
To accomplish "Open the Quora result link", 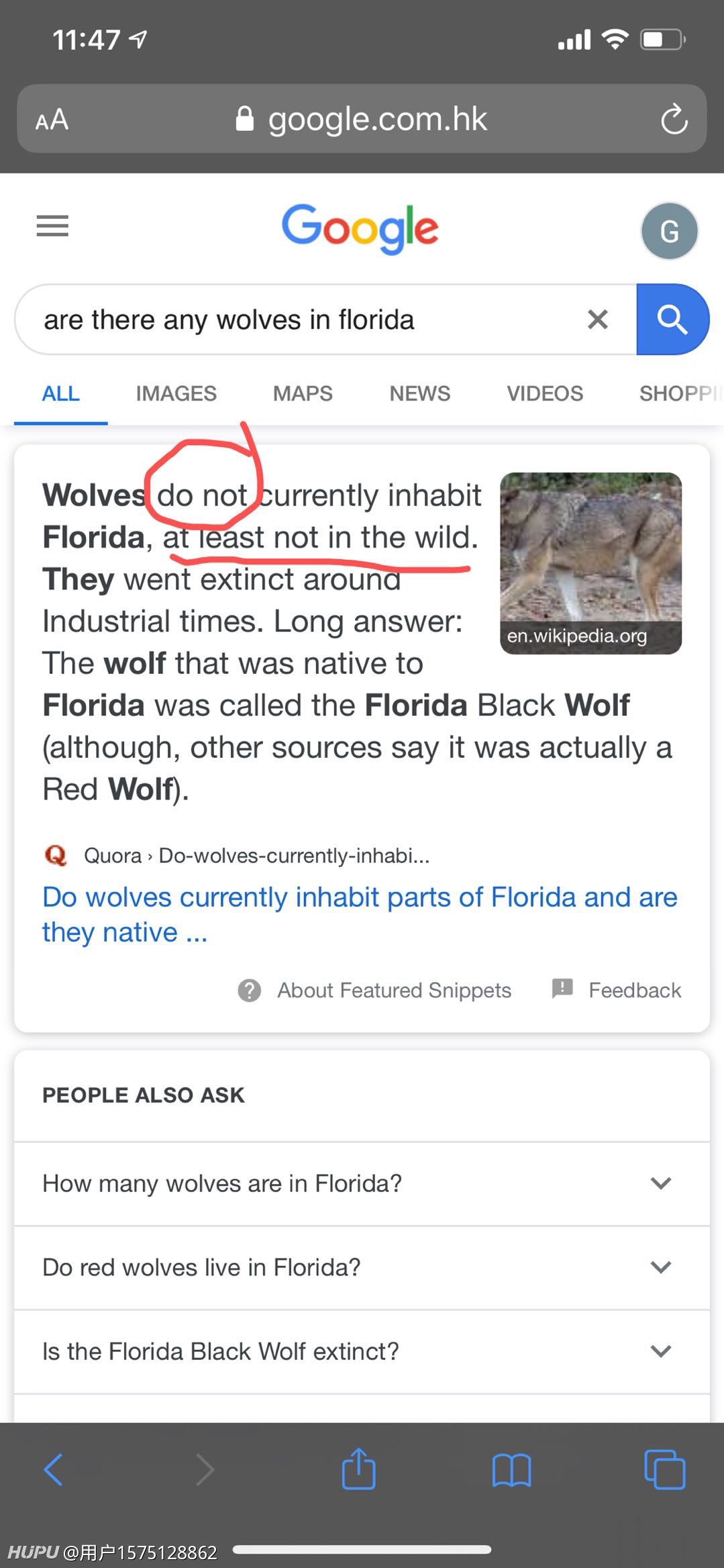I will (360, 914).
